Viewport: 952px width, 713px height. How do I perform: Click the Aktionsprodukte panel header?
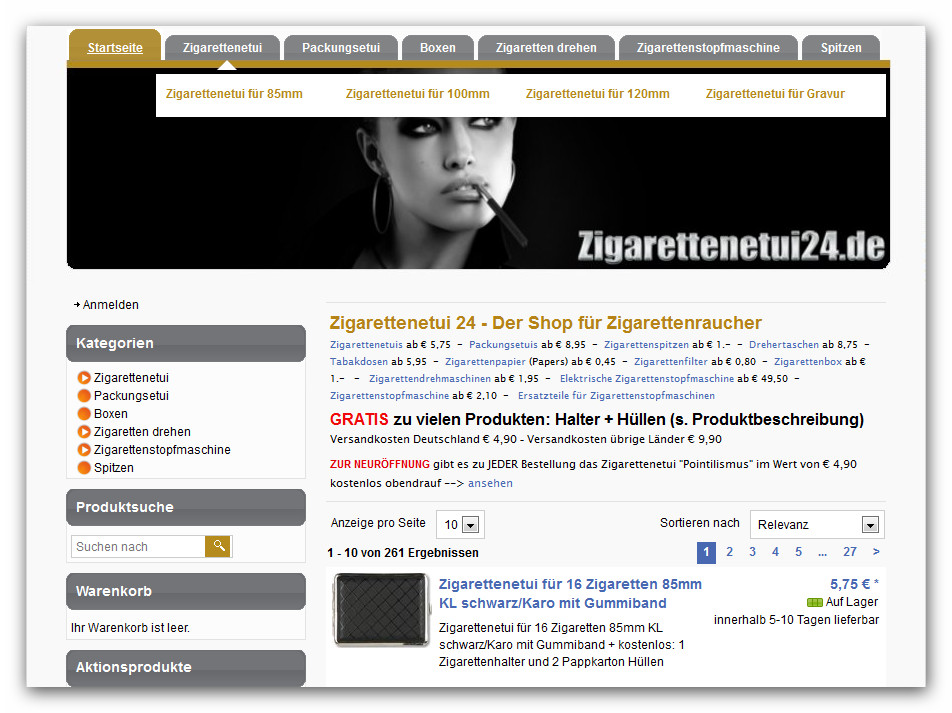pos(186,667)
